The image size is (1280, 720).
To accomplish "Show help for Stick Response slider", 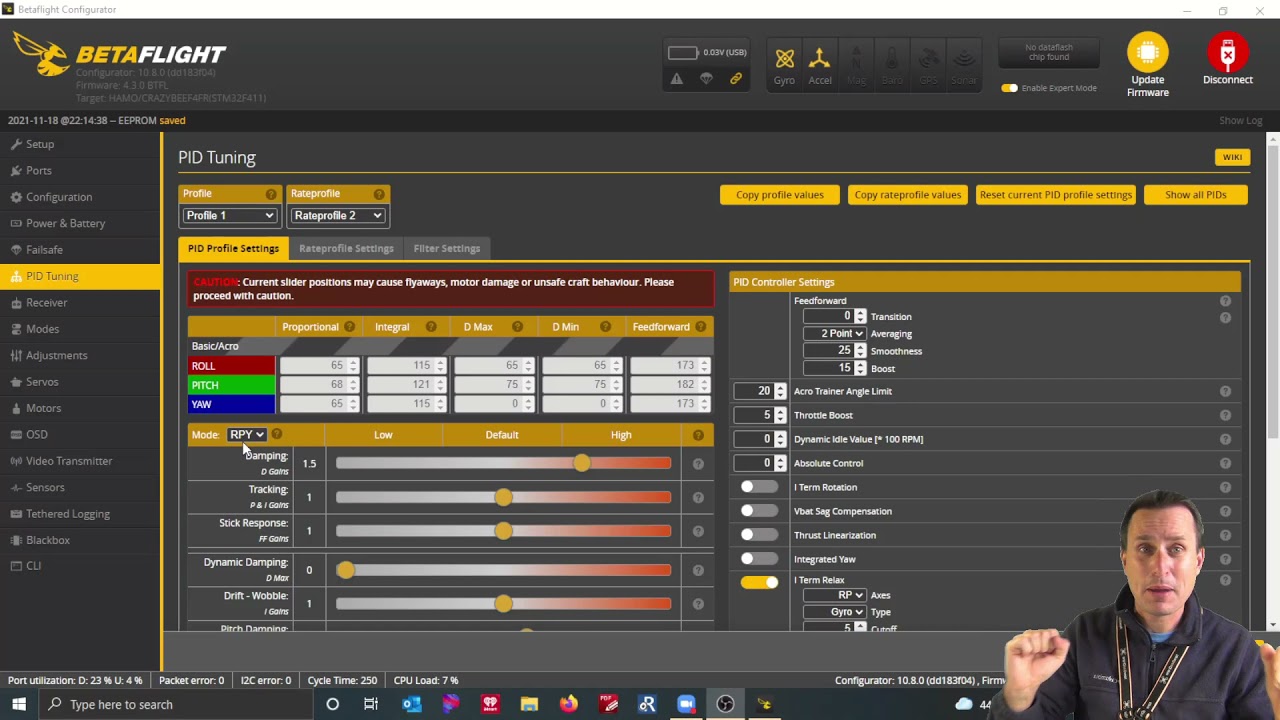I will 698,531.
